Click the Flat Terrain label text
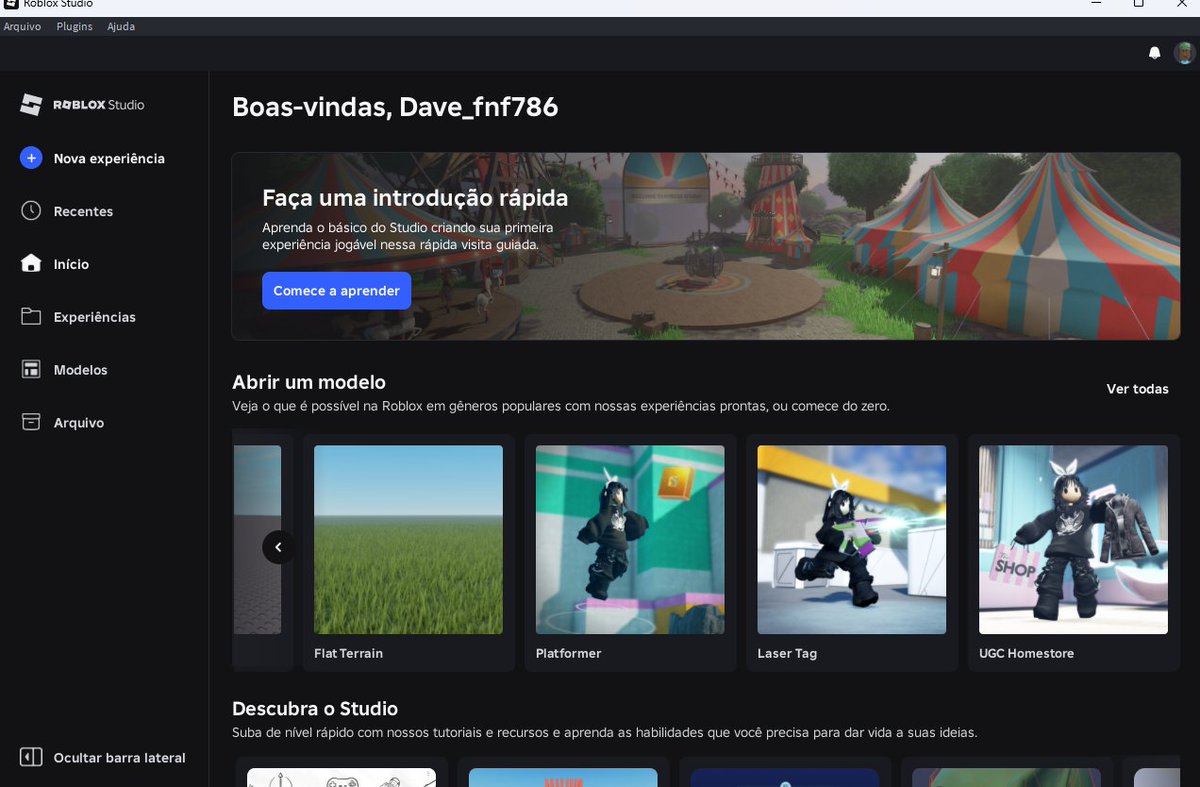 click(x=348, y=653)
